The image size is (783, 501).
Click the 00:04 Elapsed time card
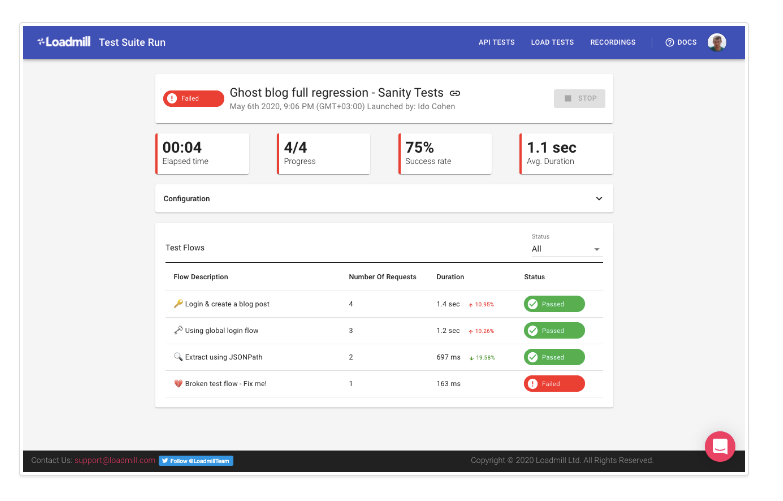point(202,154)
